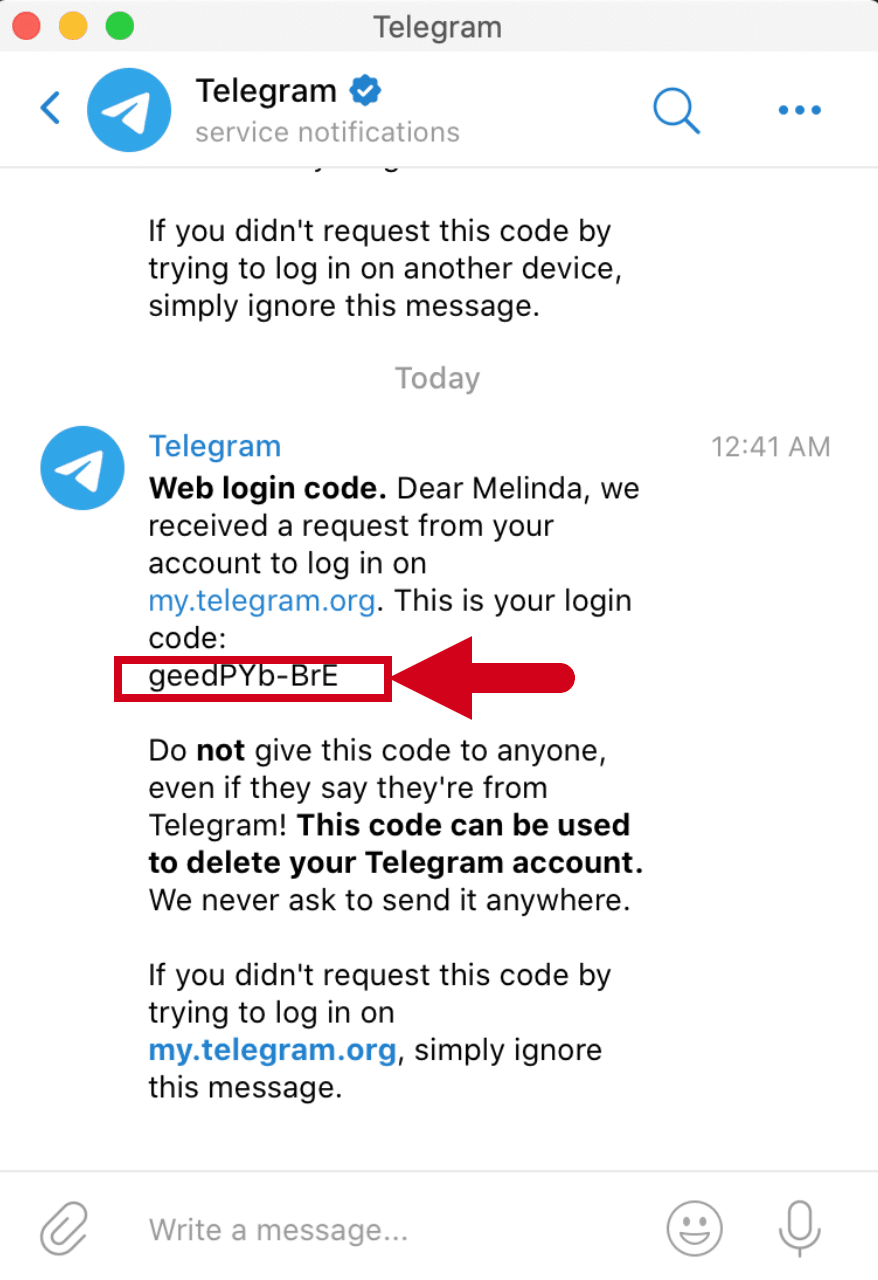The width and height of the screenshot is (878, 1280).
Task: Click the Telegram sender name above message
Action: (214, 446)
